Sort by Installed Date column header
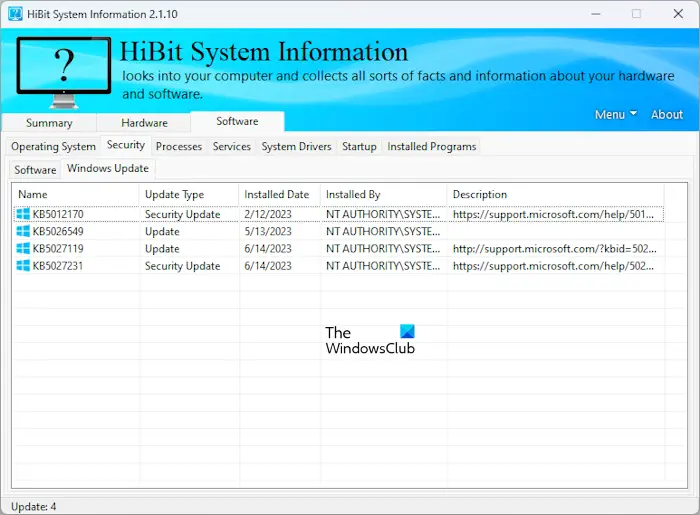Image resolution: width=700 pixels, height=515 pixels. point(277,194)
